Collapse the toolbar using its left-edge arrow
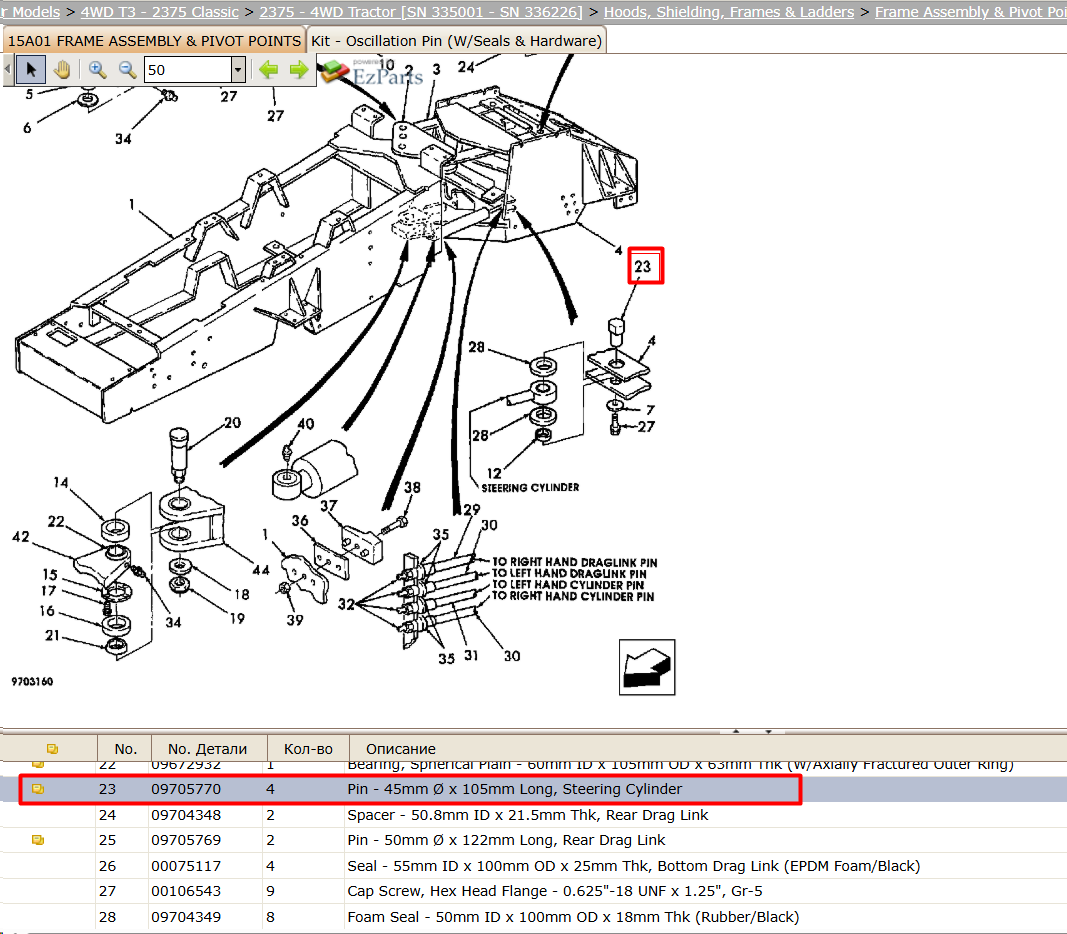Image resolution: width=1067 pixels, height=934 pixels. point(7,69)
